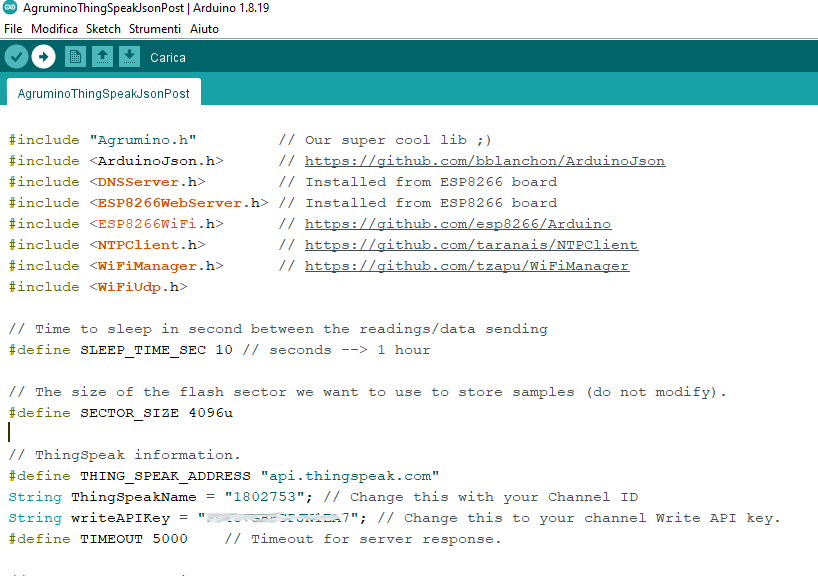
Task: Click the "api.thingspeak.com" address string
Action: pyautogui.click(x=349, y=476)
